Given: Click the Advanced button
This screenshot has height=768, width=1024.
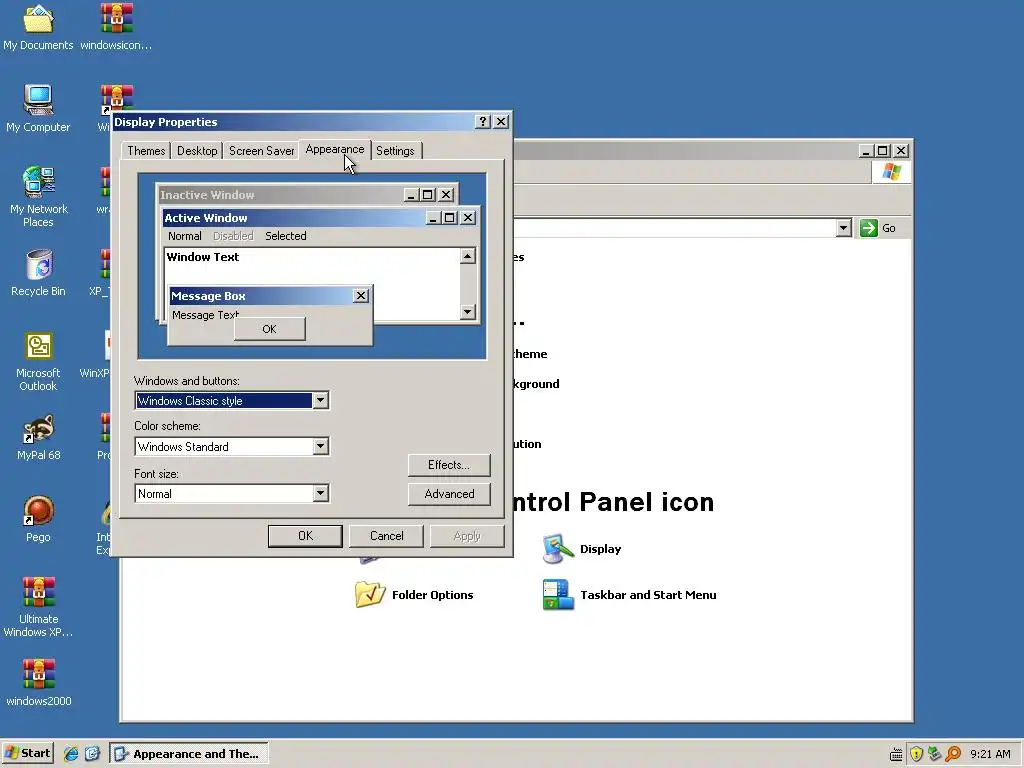Looking at the screenshot, I should click(449, 494).
